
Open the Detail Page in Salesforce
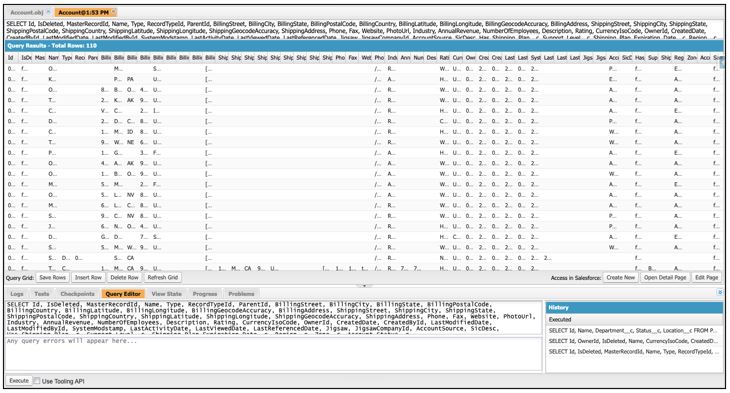click(665, 278)
